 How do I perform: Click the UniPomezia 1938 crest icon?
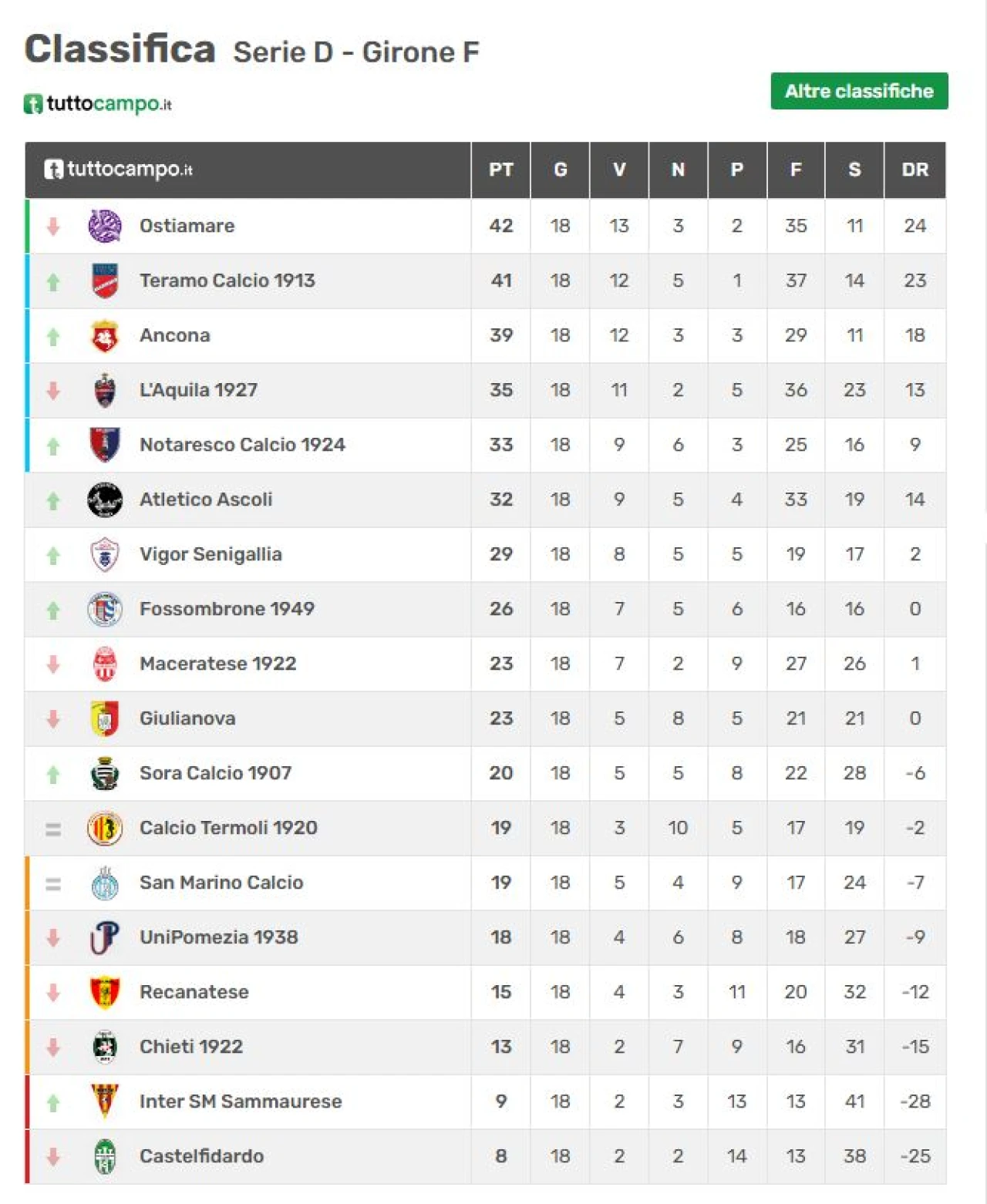[105, 937]
